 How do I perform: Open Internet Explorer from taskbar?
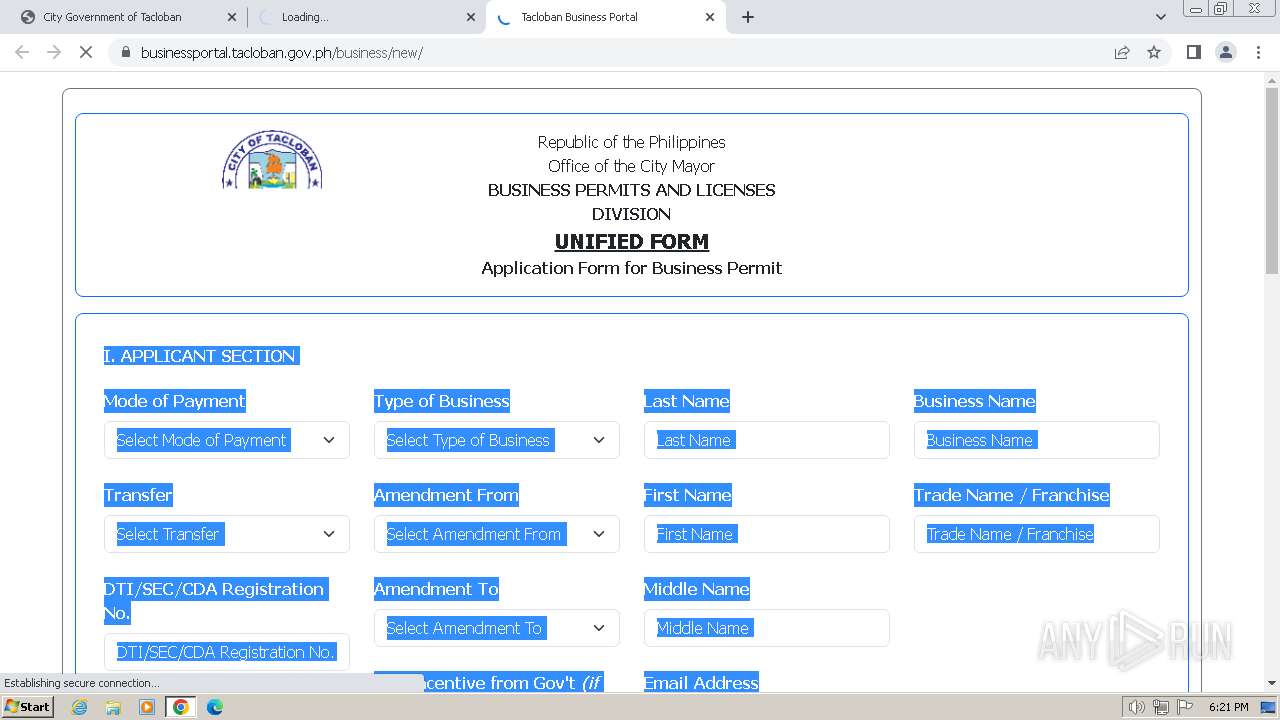pos(80,707)
